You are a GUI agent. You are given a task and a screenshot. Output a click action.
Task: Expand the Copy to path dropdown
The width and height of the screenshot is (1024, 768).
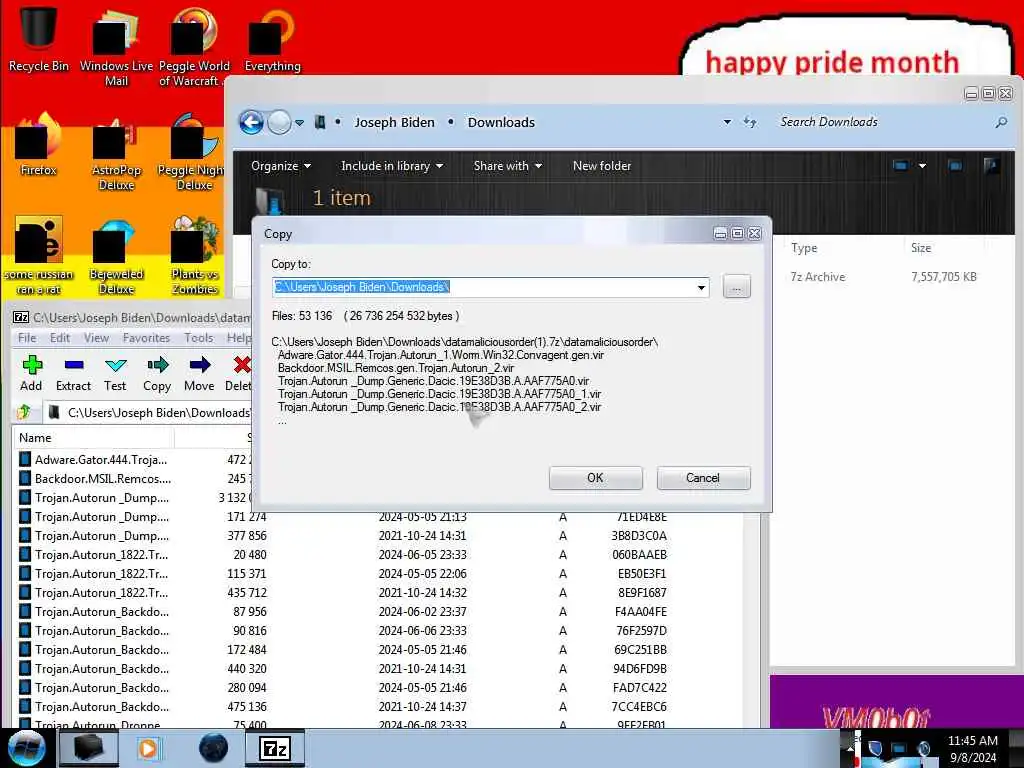pyautogui.click(x=701, y=287)
